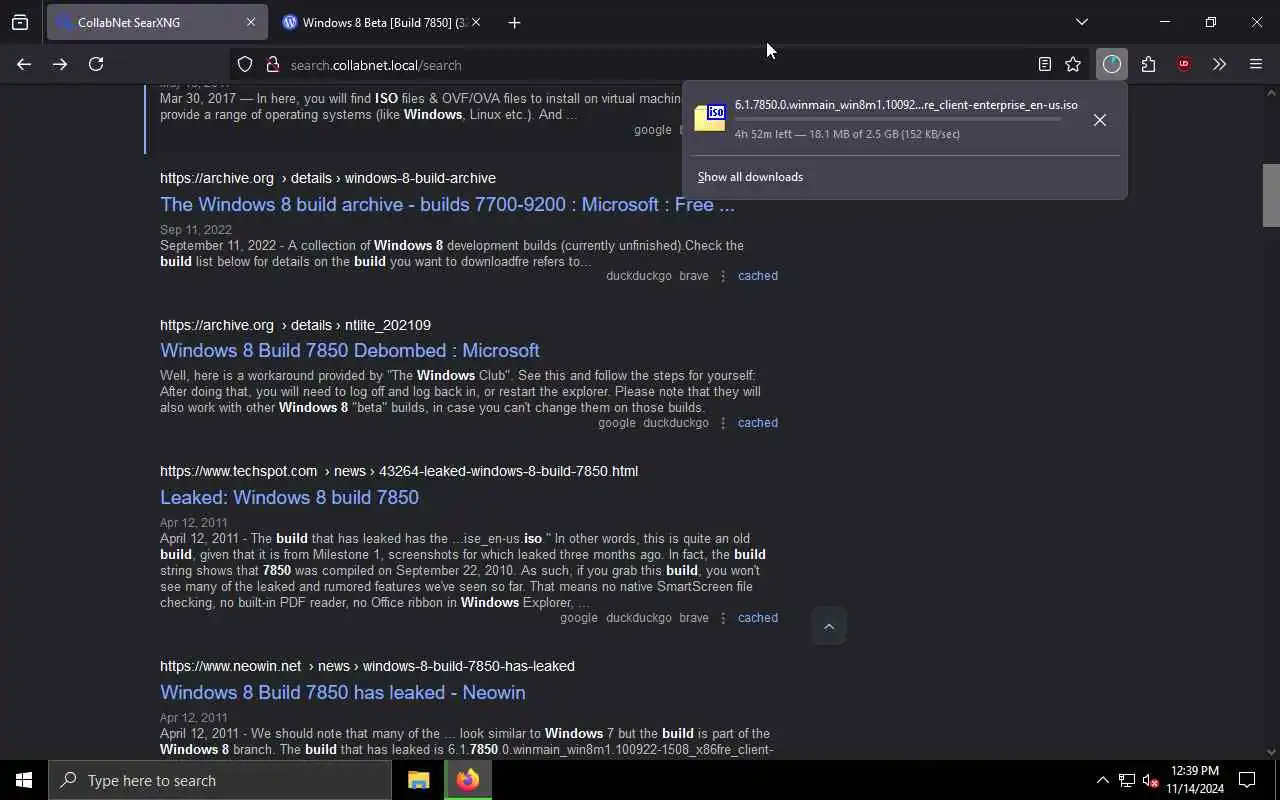Click the Firefox taskbar icon
Viewport: 1280px width, 800px height.
click(467, 780)
